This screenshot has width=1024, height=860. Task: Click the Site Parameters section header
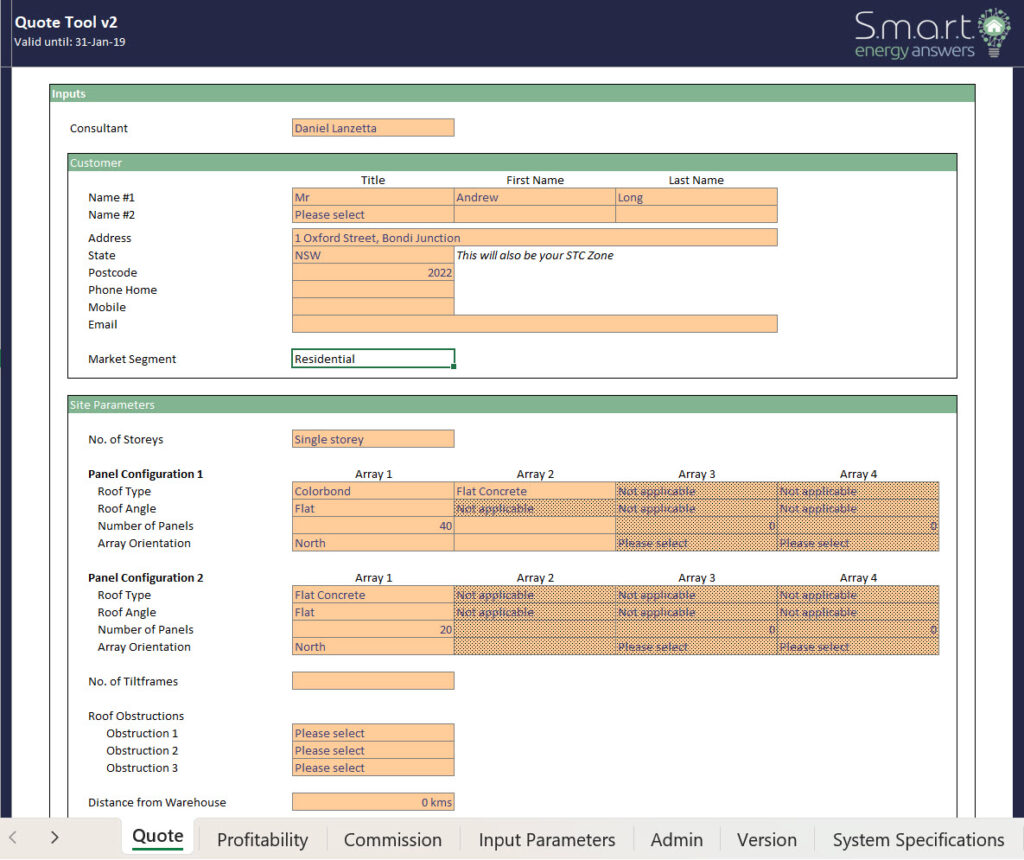(512, 405)
